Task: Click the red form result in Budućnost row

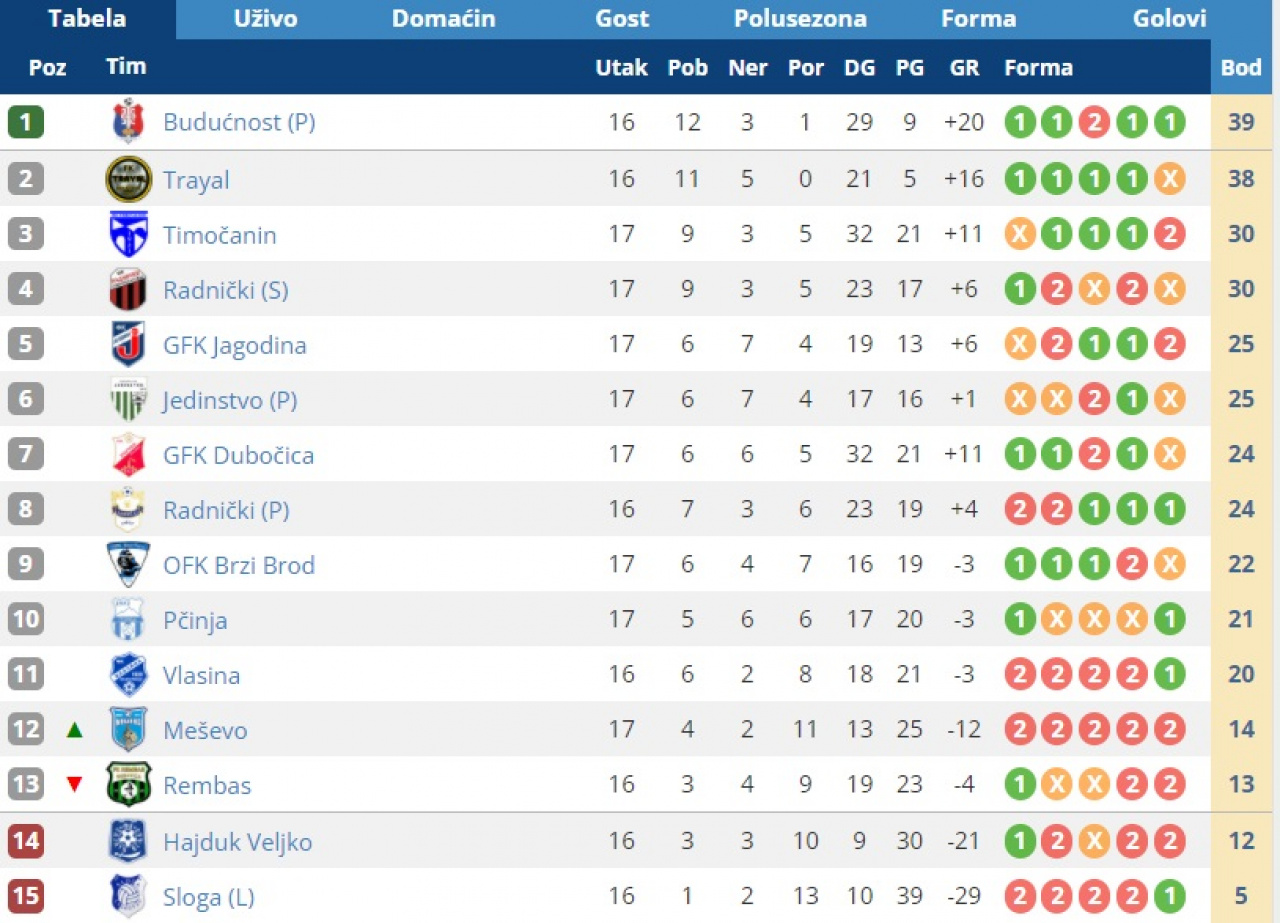Action: click(x=1094, y=123)
